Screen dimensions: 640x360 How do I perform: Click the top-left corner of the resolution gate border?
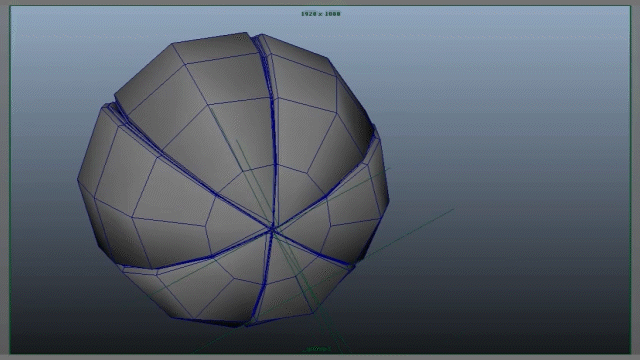[10, 6]
